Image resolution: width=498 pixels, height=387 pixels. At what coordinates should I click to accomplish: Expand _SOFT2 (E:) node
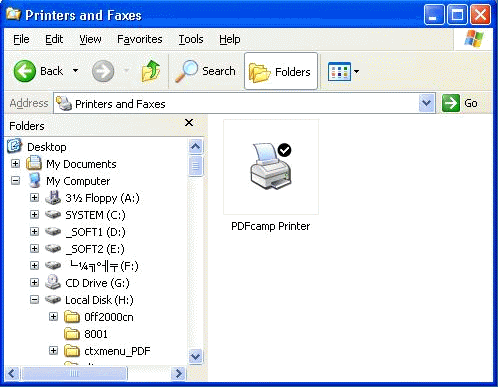pyautogui.click(x=34, y=249)
